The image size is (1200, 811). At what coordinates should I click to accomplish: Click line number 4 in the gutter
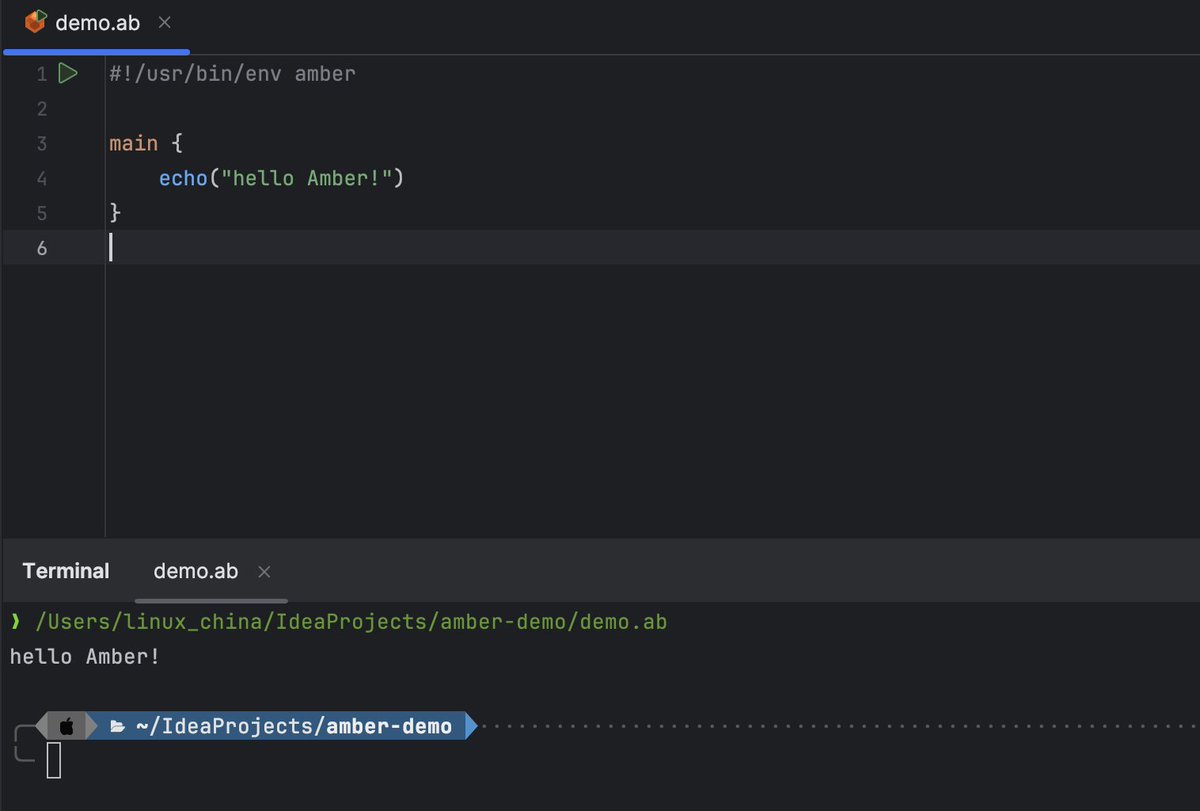coord(41,178)
